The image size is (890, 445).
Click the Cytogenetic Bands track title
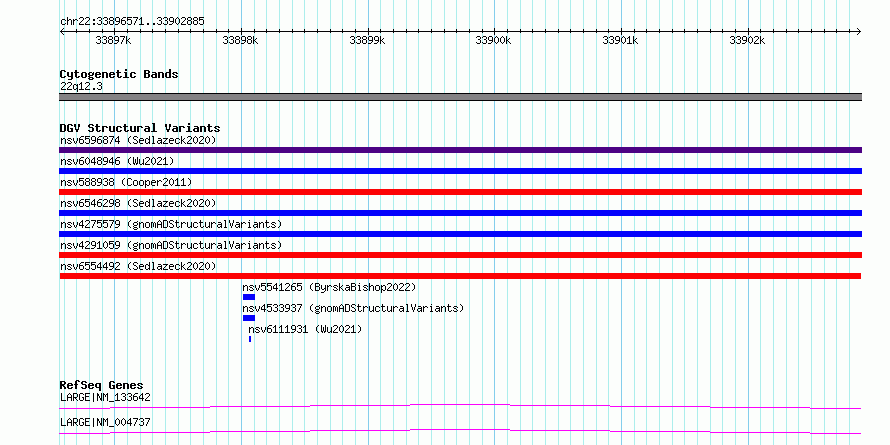[119, 74]
